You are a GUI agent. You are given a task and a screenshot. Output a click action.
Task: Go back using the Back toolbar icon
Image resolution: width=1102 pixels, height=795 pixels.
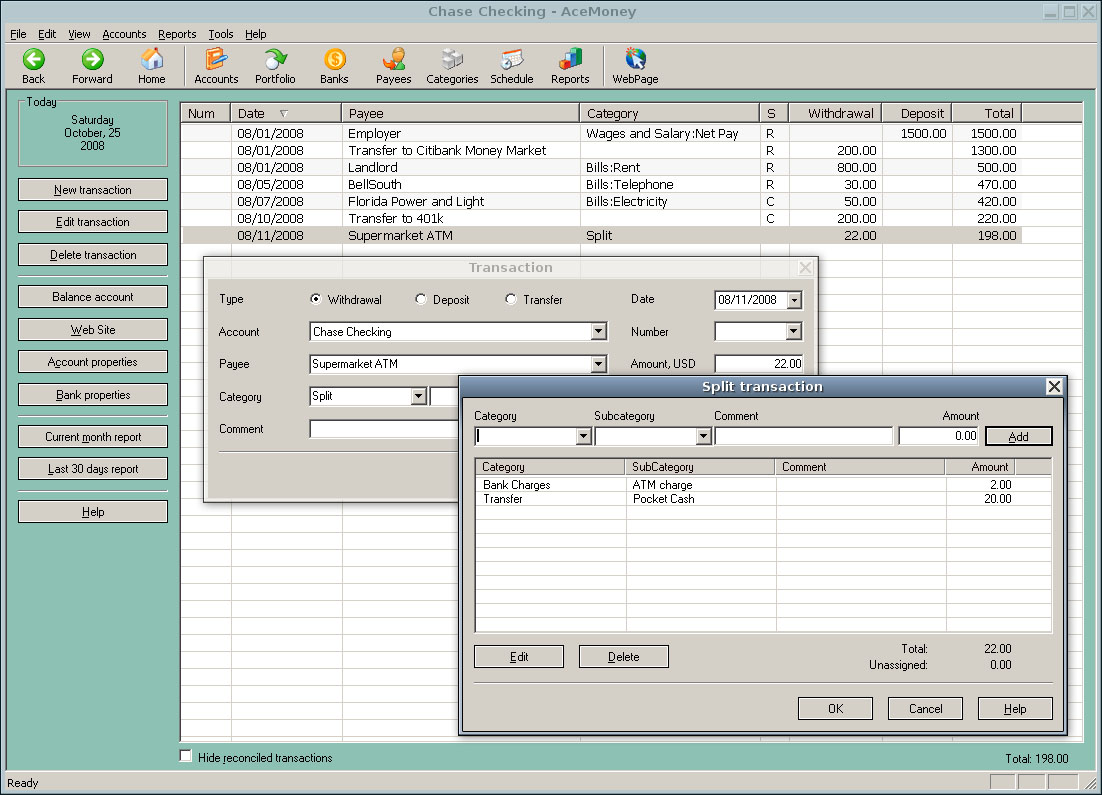coord(33,66)
